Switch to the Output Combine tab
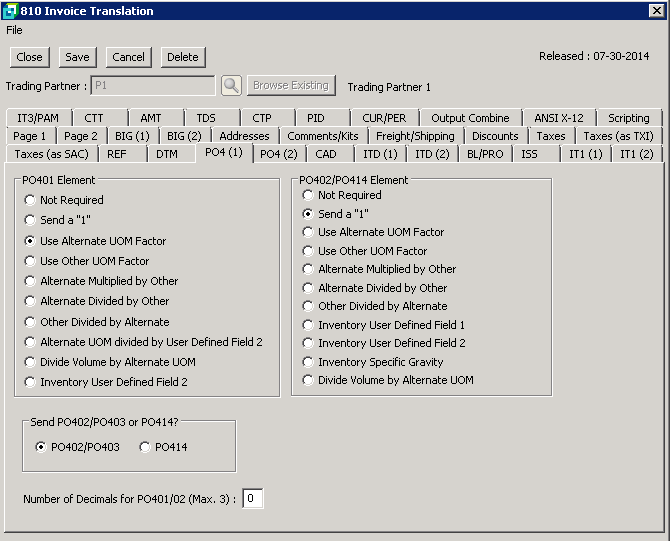 coord(470,118)
